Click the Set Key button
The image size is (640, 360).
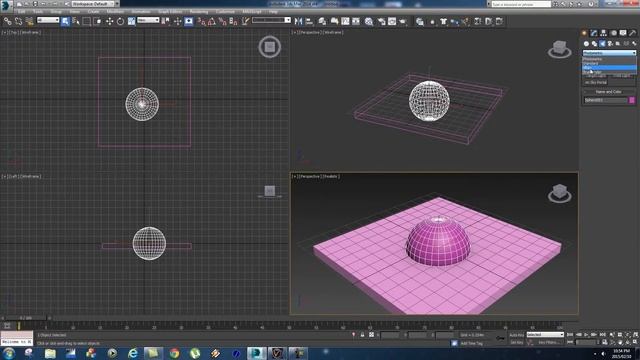(x=516, y=342)
